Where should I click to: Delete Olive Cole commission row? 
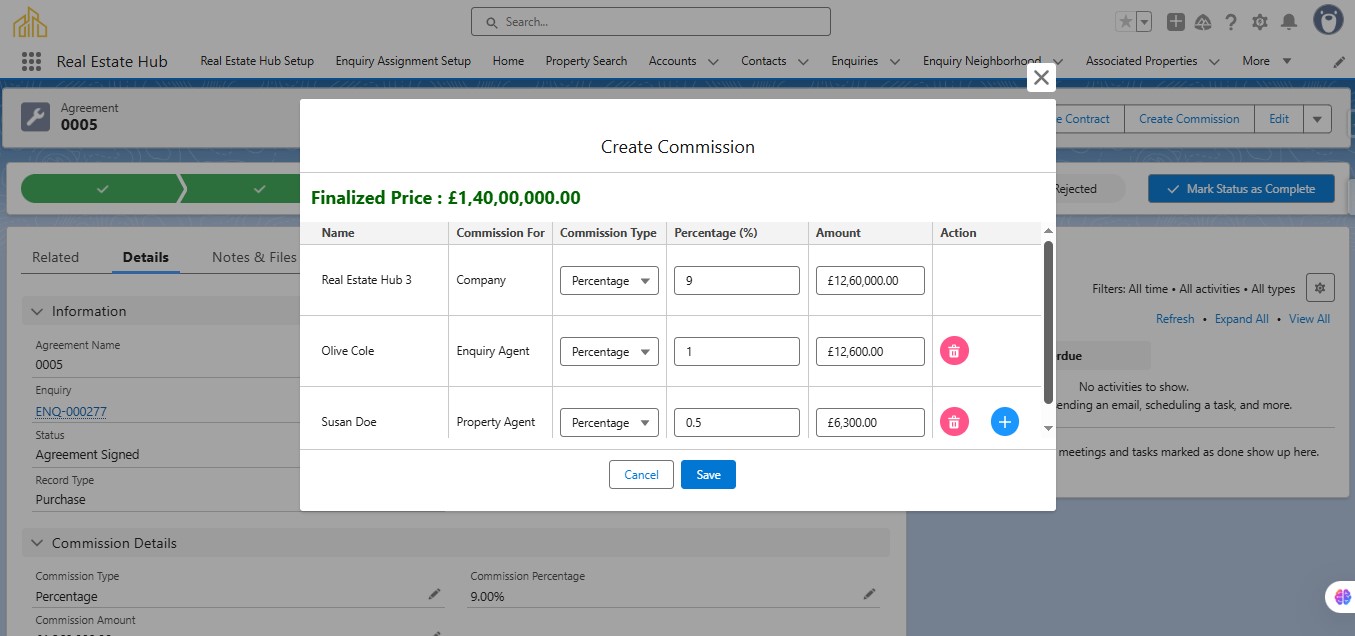[x=954, y=351]
